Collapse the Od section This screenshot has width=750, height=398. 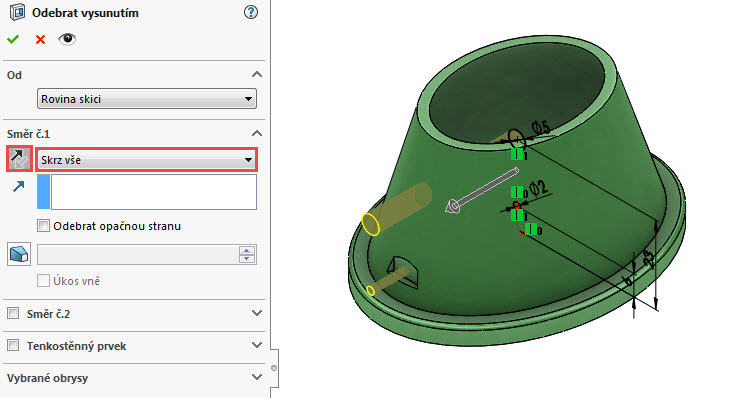click(257, 75)
